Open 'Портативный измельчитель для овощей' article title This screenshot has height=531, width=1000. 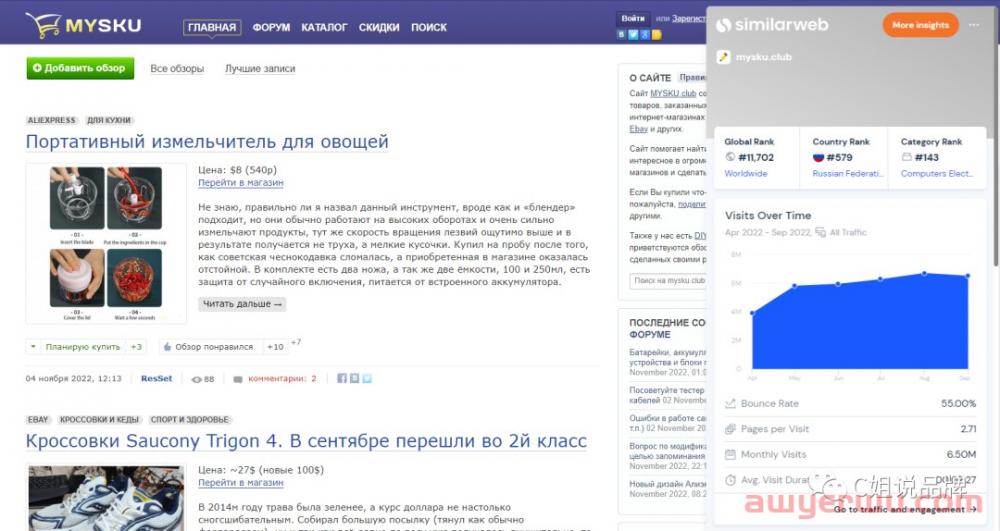click(207, 142)
